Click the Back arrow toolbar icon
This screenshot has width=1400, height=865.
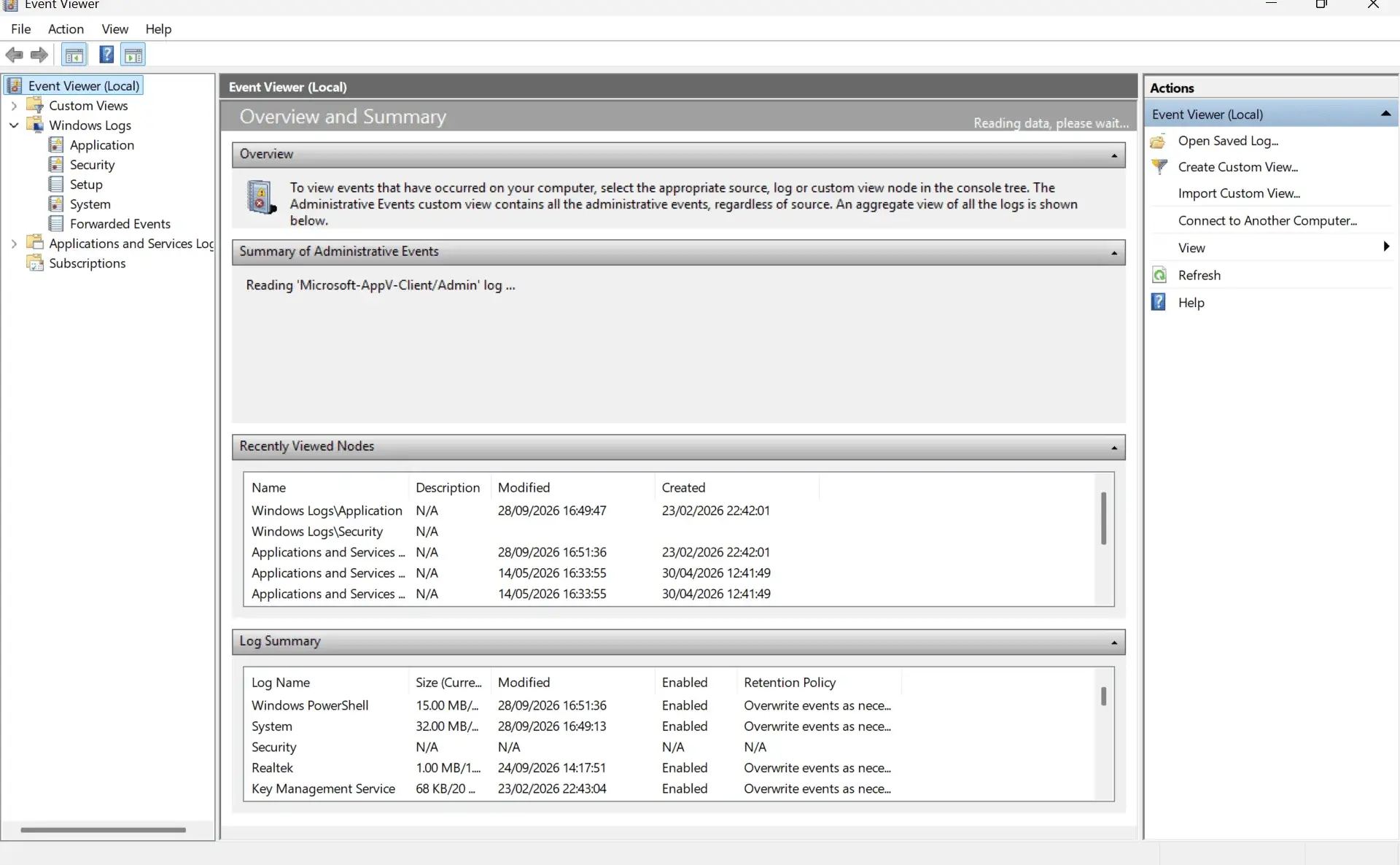14,55
